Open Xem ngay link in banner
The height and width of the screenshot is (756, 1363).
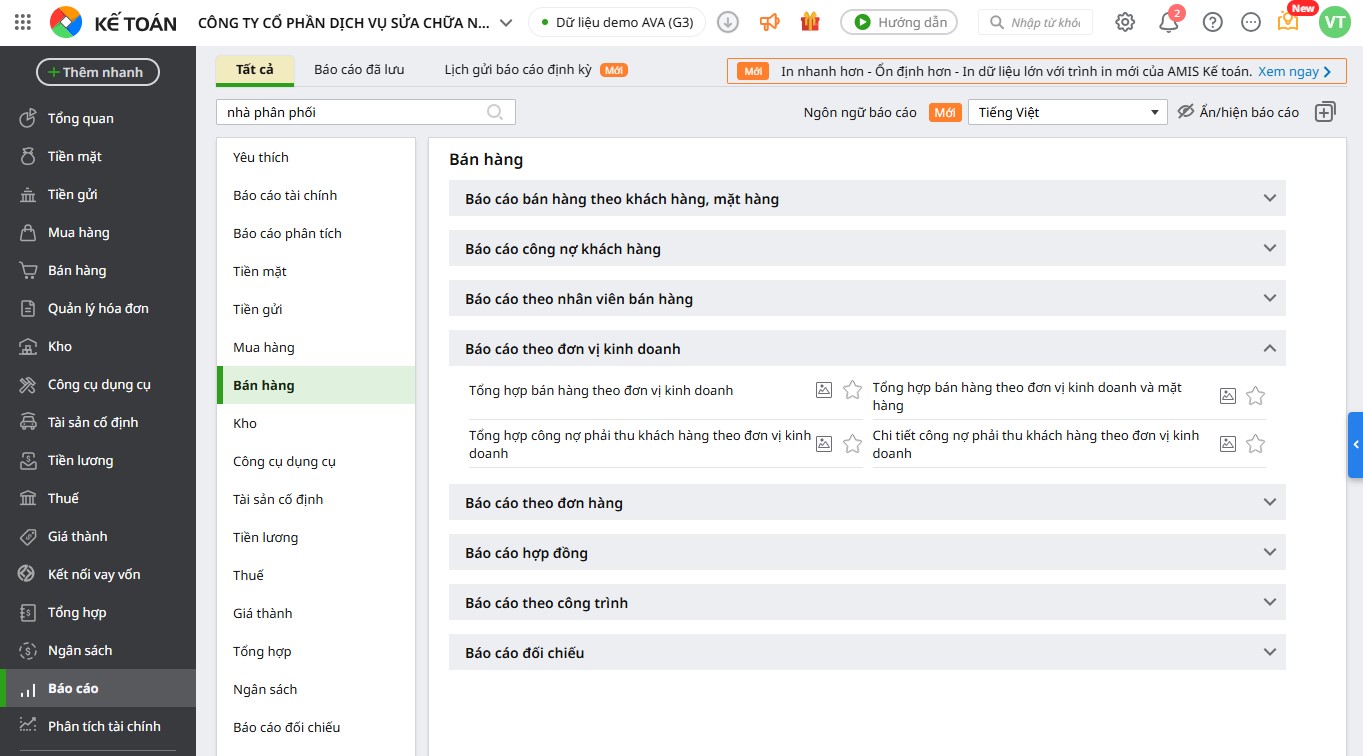click(1295, 71)
